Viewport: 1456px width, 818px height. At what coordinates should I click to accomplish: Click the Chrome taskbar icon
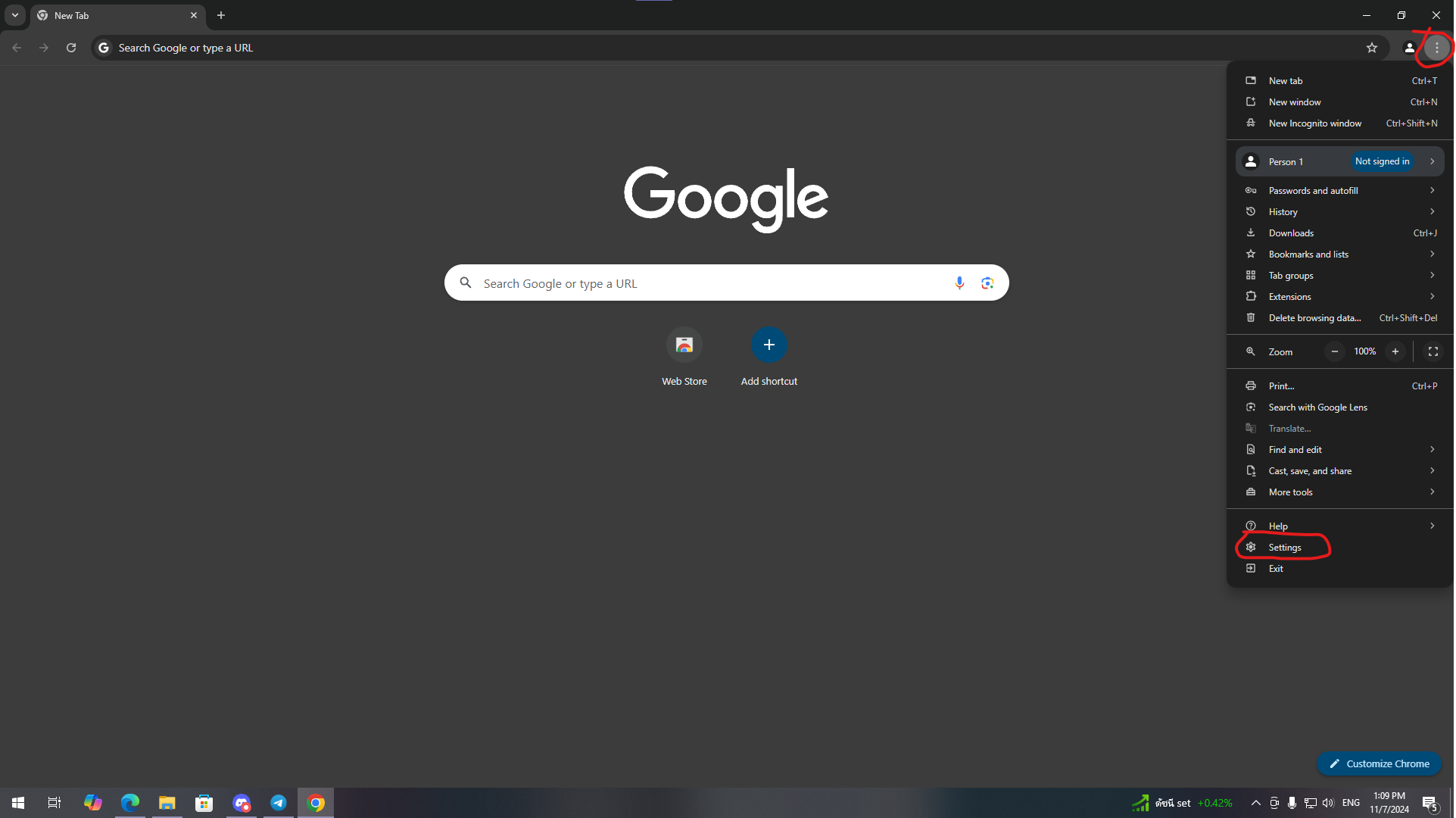coord(316,803)
